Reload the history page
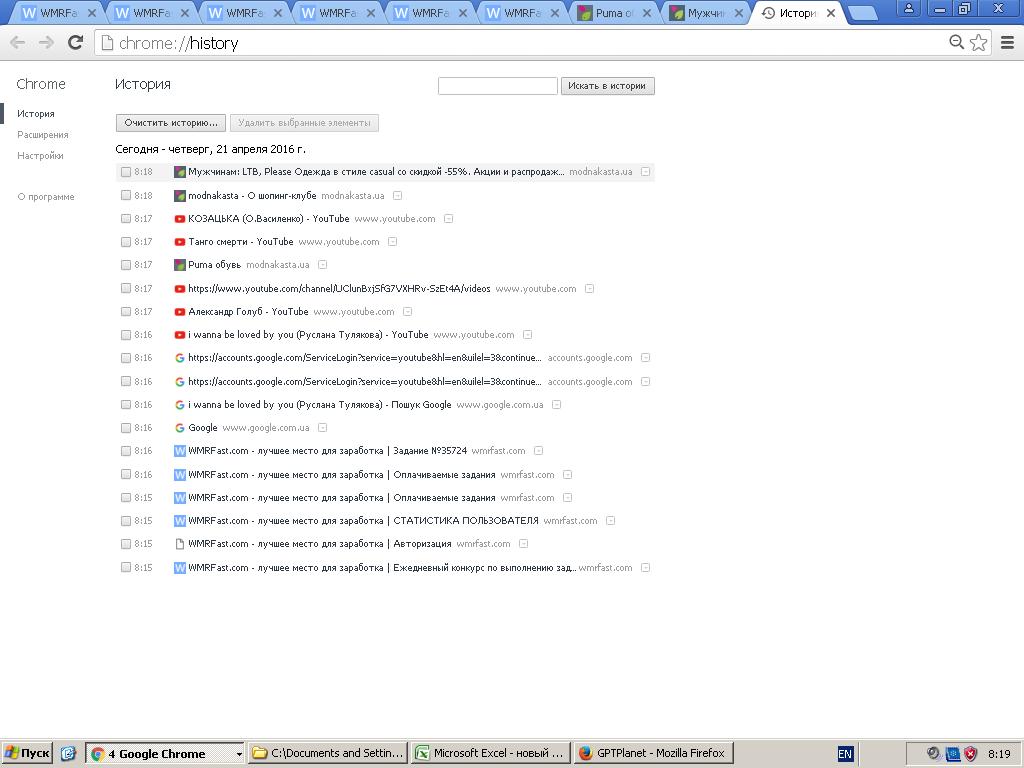The image size is (1024, 768). click(x=76, y=43)
